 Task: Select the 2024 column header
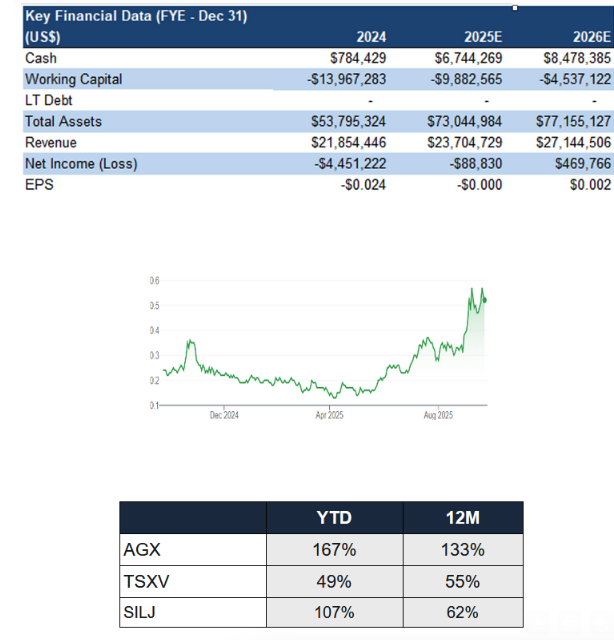pos(371,38)
